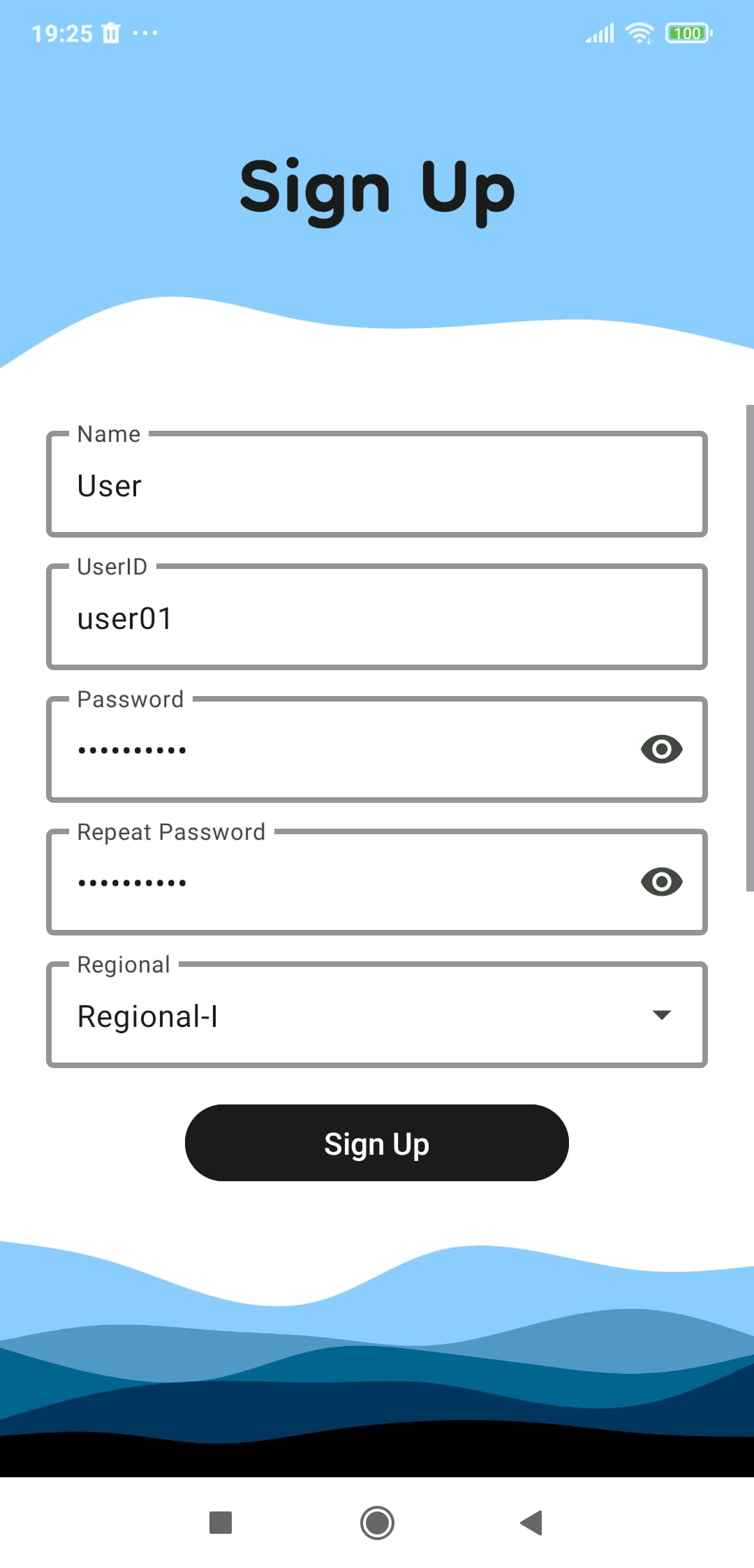Tap the Android back navigation icon
The width and height of the screenshot is (754, 1568).
(x=532, y=1523)
